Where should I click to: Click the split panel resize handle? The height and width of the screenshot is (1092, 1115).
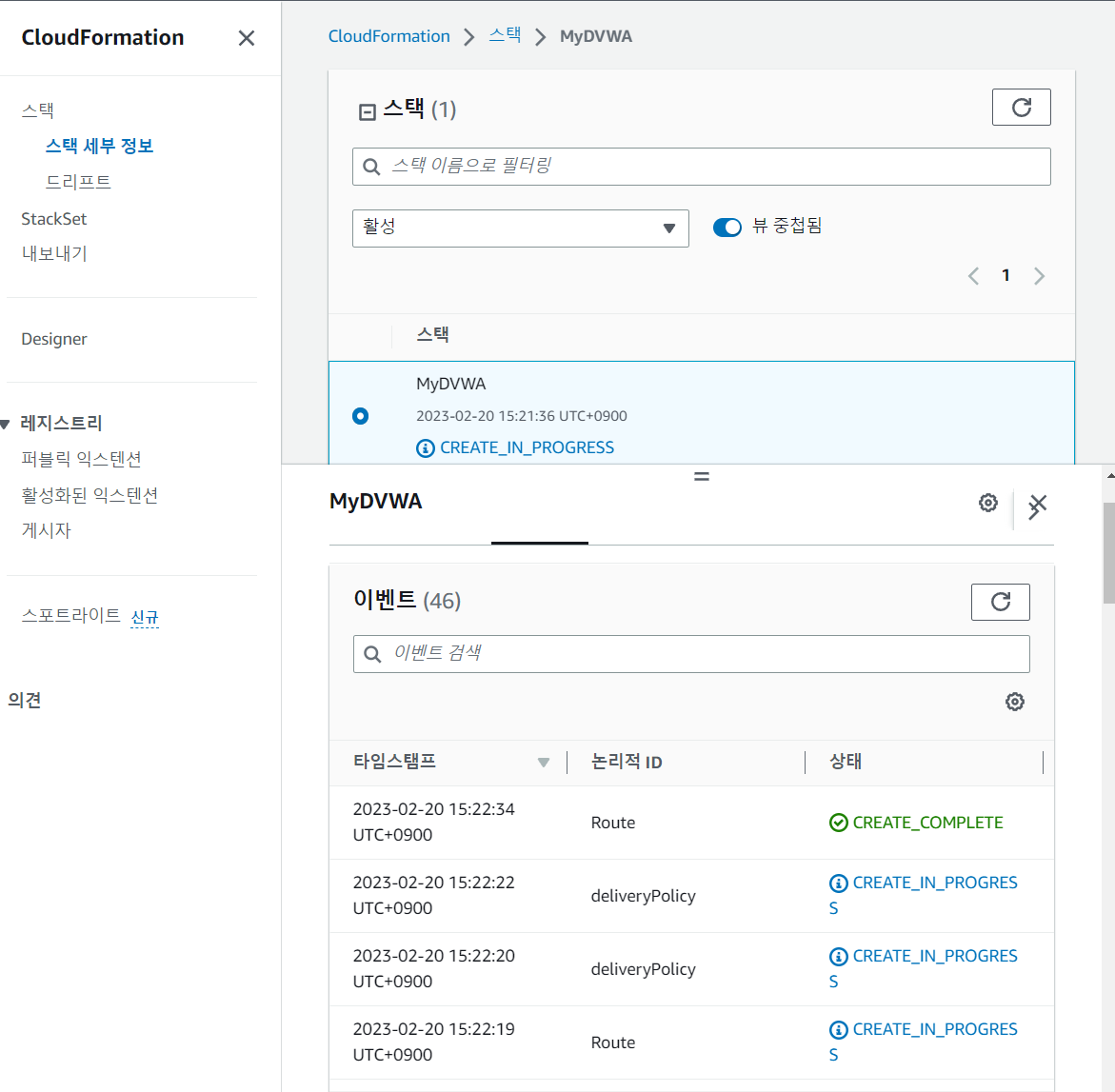(701, 476)
